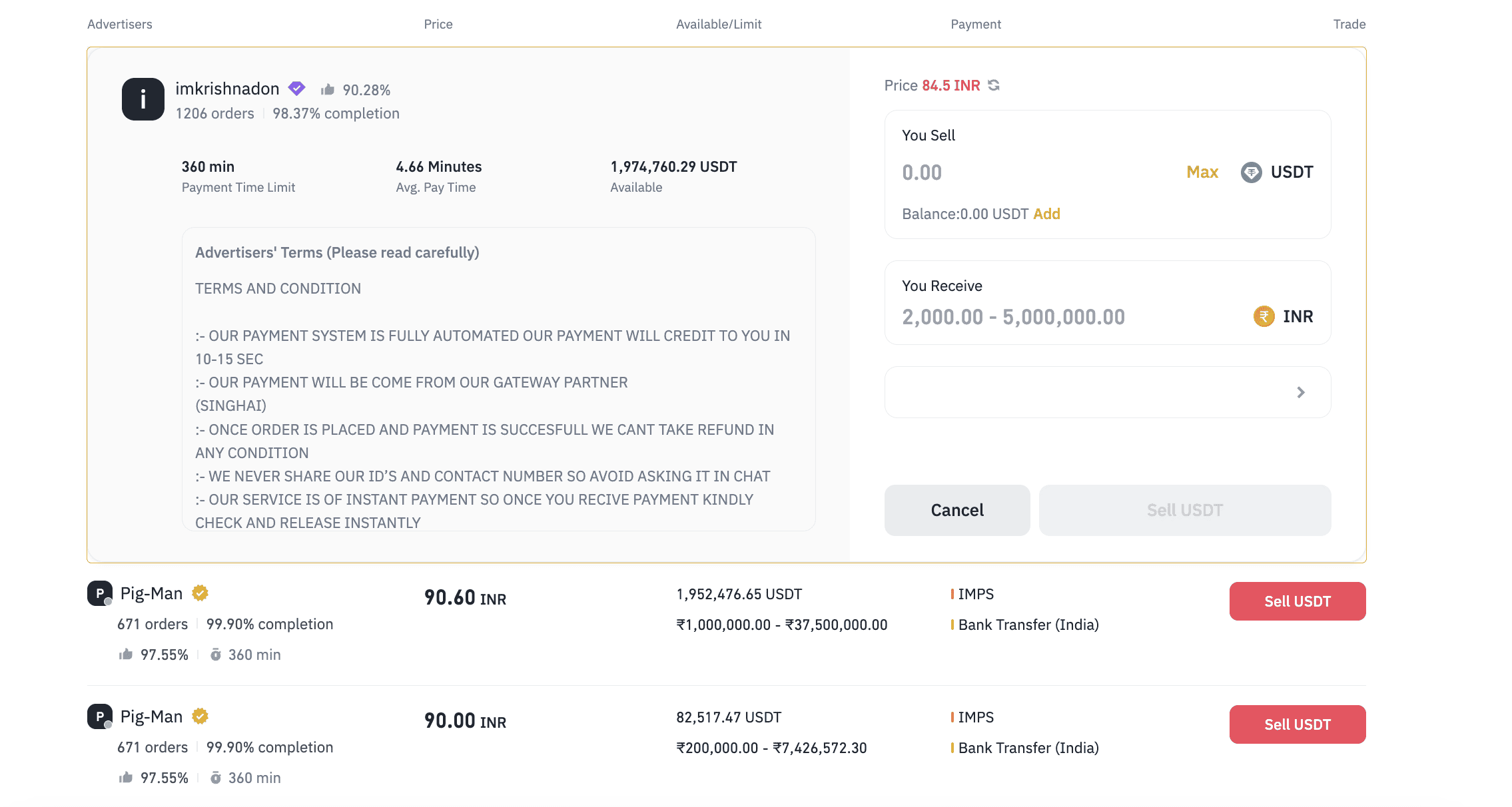Click imkrishnadon's black avatar icon
Viewport: 1512px width, 807px height.
click(x=143, y=99)
